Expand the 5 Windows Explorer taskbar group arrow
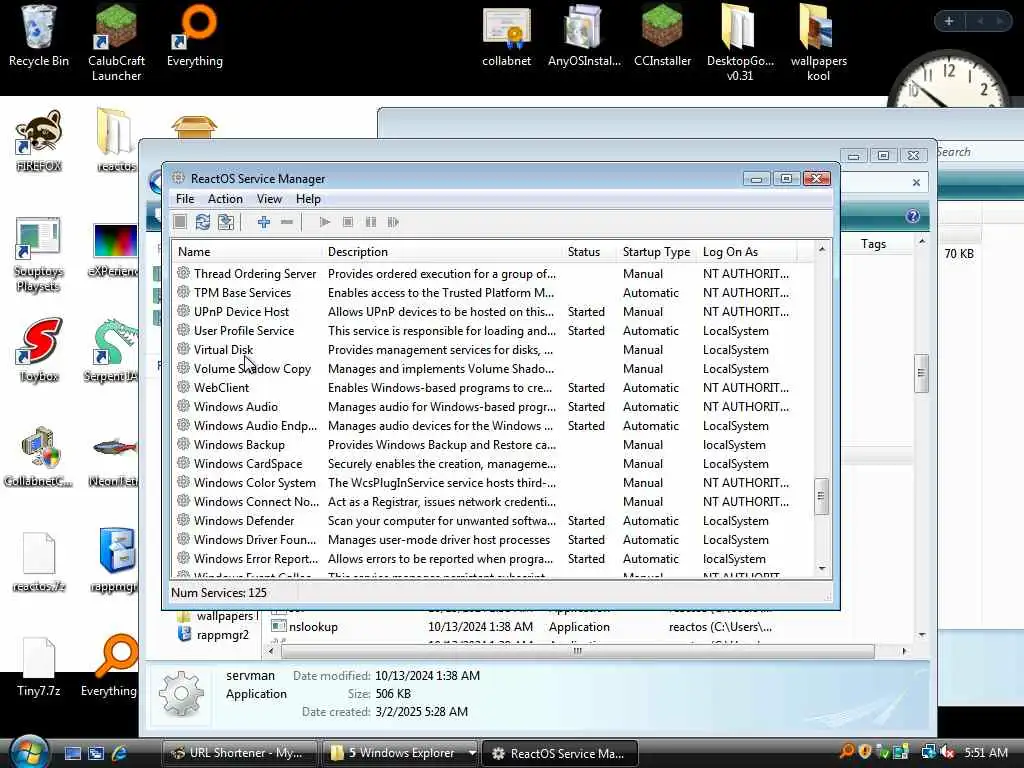The height and width of the screenshot is (768, 1024). click(x=472, y=753)
